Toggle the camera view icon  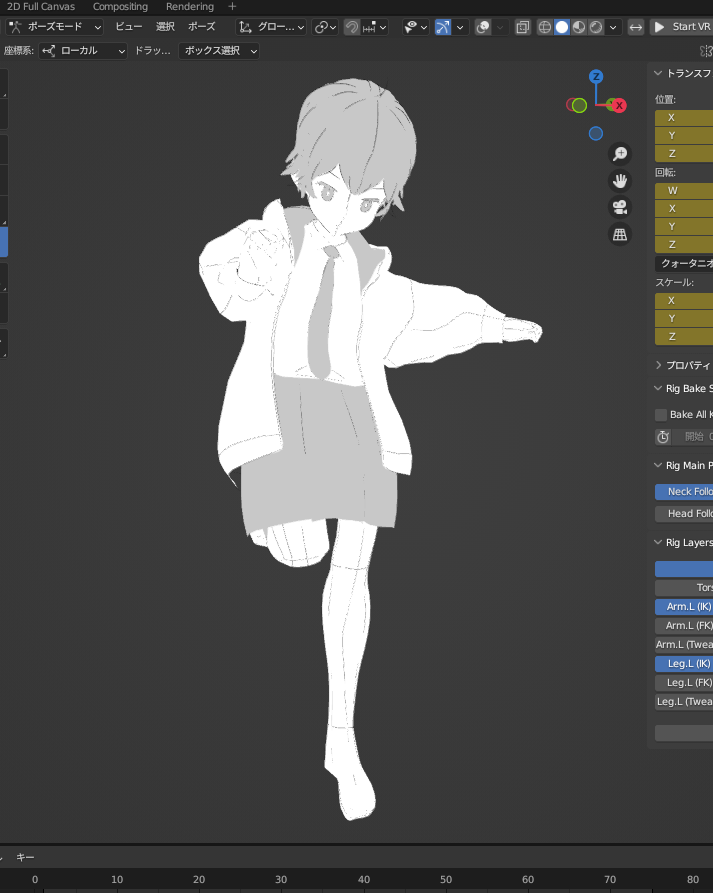620,207
